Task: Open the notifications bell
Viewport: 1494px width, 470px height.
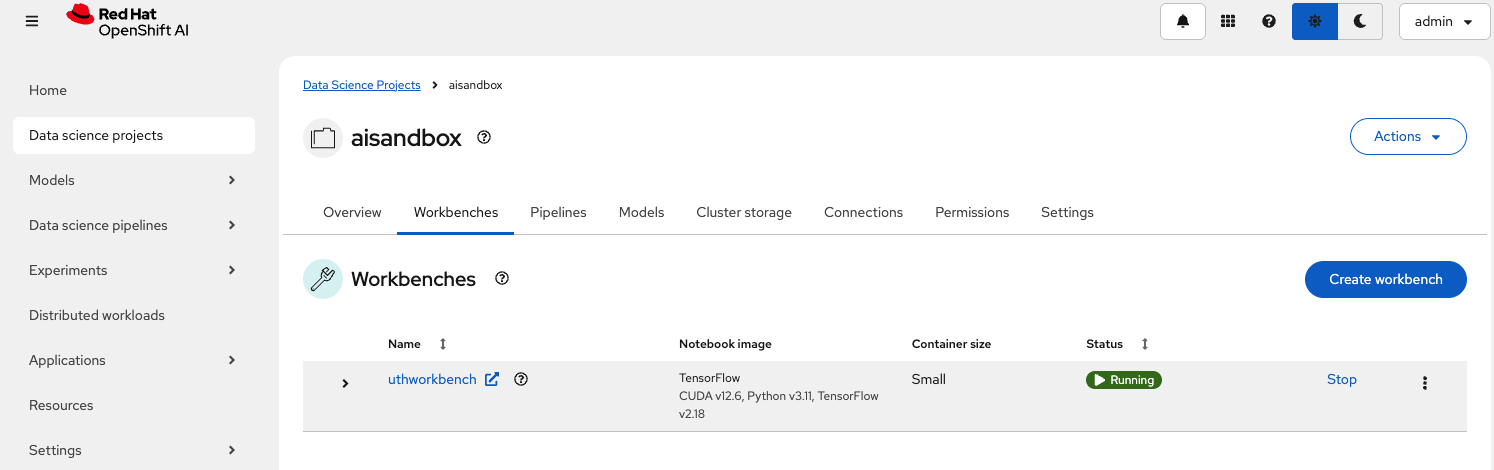Action: tap(1182, 21)
